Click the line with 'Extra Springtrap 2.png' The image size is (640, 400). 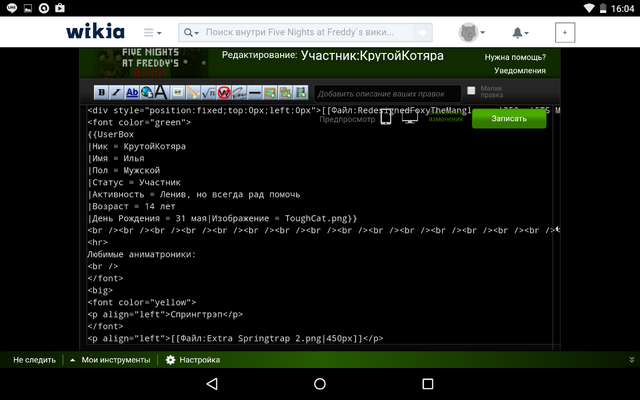235,338
